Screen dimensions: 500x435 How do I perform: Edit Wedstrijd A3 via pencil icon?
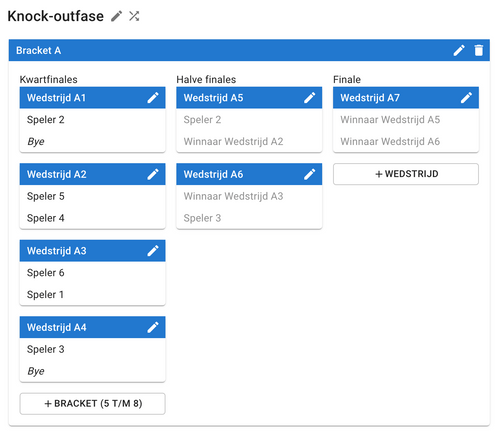(153, 251)
